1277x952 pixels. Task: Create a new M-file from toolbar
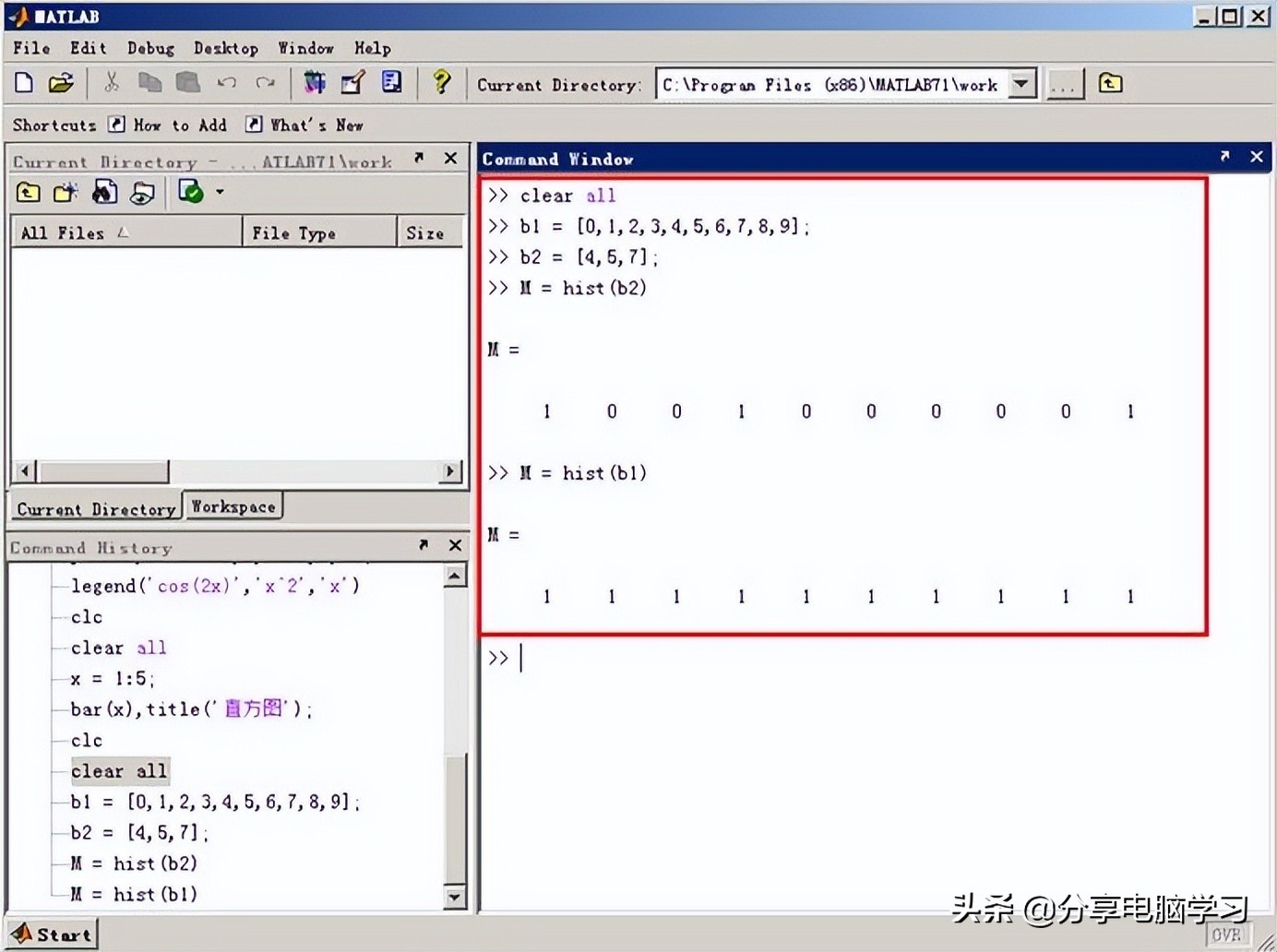(x=25, y=83)
